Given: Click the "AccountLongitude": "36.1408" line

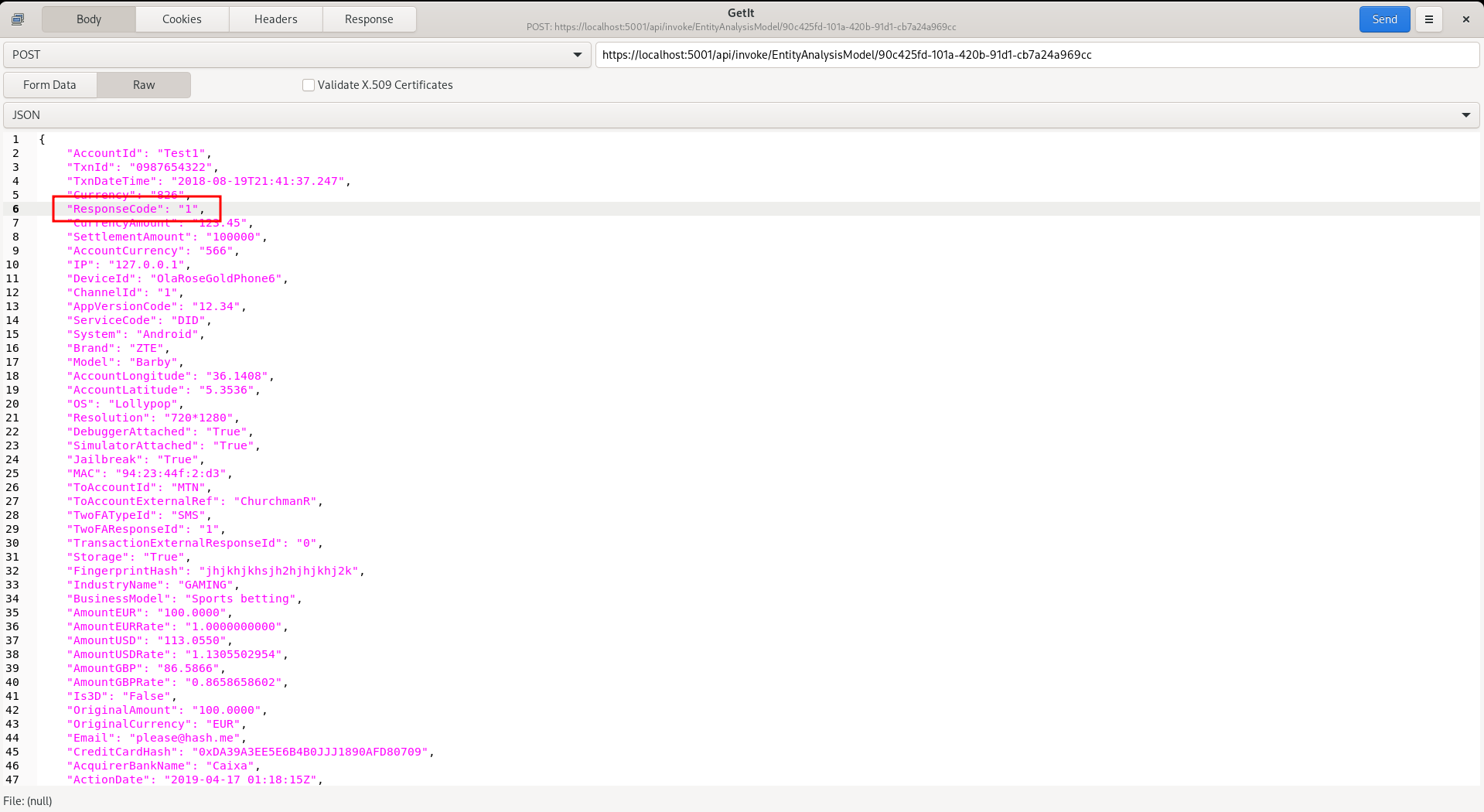Looking at the screenshot, I should [170, 376].
